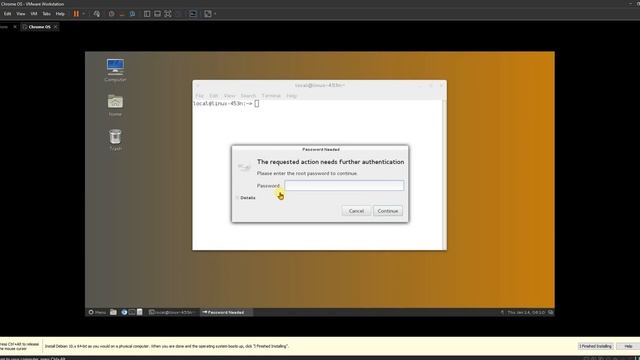Launch the terminal taskbar launcher icon
This screenshot has height=360, width=640.
tap(132, 312)
